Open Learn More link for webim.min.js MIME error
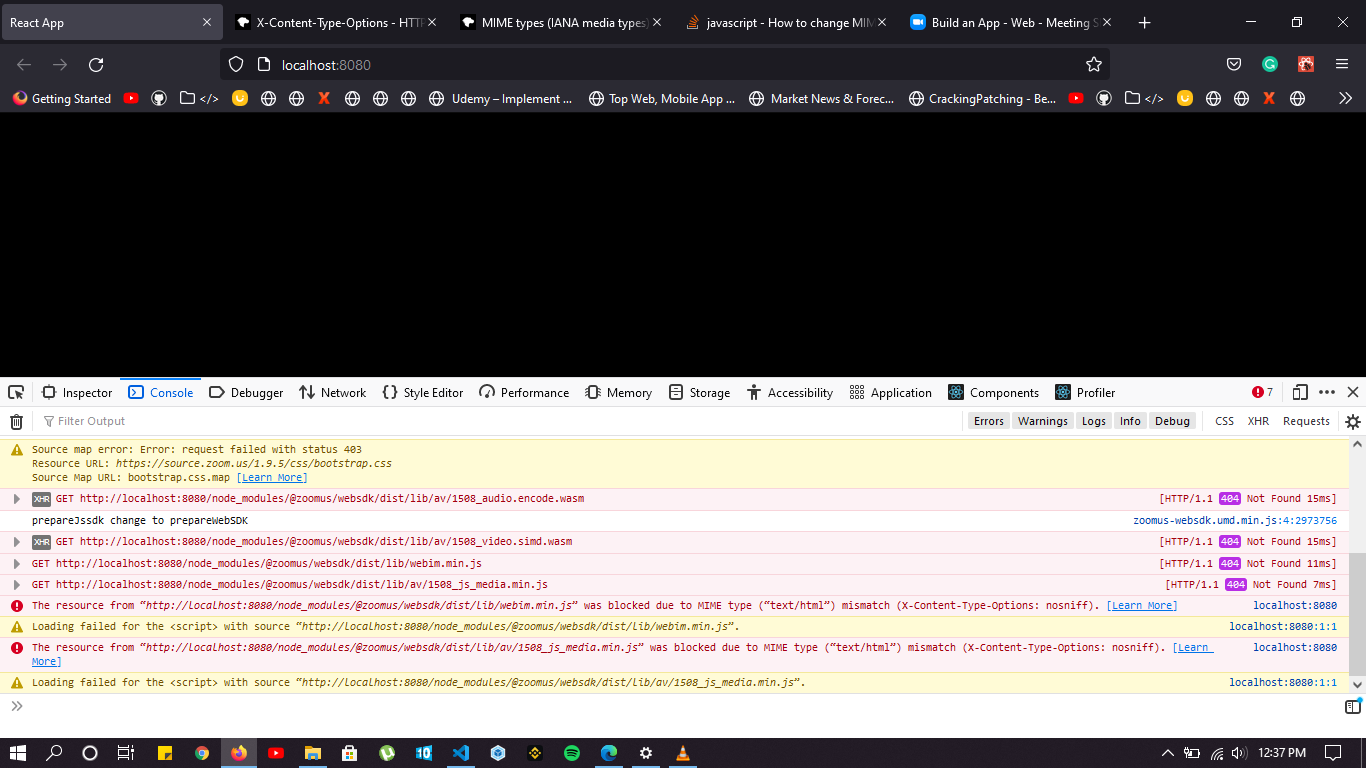The height and width of the screenshot is (768, 1366). (1142, 605)
